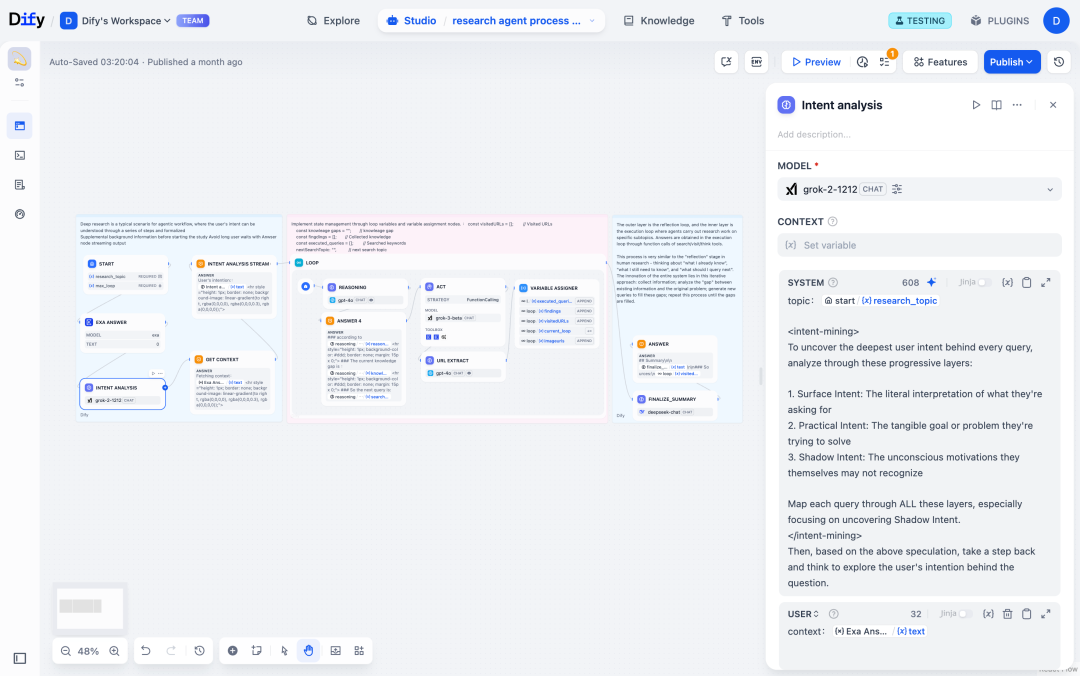Export workflow as image
This screenshot has height=676, width=1080.
[x=335, y=651]
